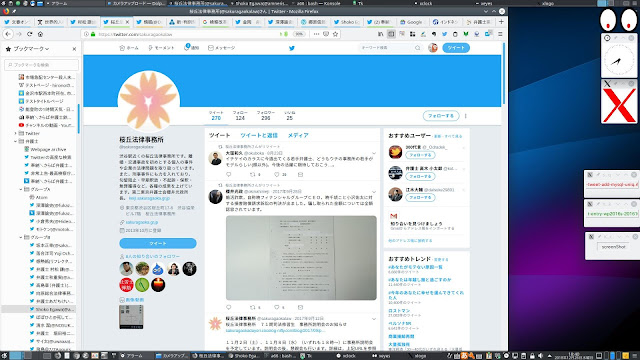Viewport: 640px width, 360px height.
Task: Click the Twitter bird logo in header
Action: pos(292,48)
